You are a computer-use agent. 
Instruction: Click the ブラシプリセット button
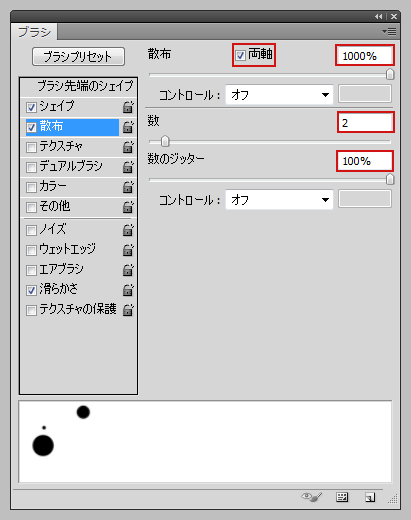click(78, 57)
